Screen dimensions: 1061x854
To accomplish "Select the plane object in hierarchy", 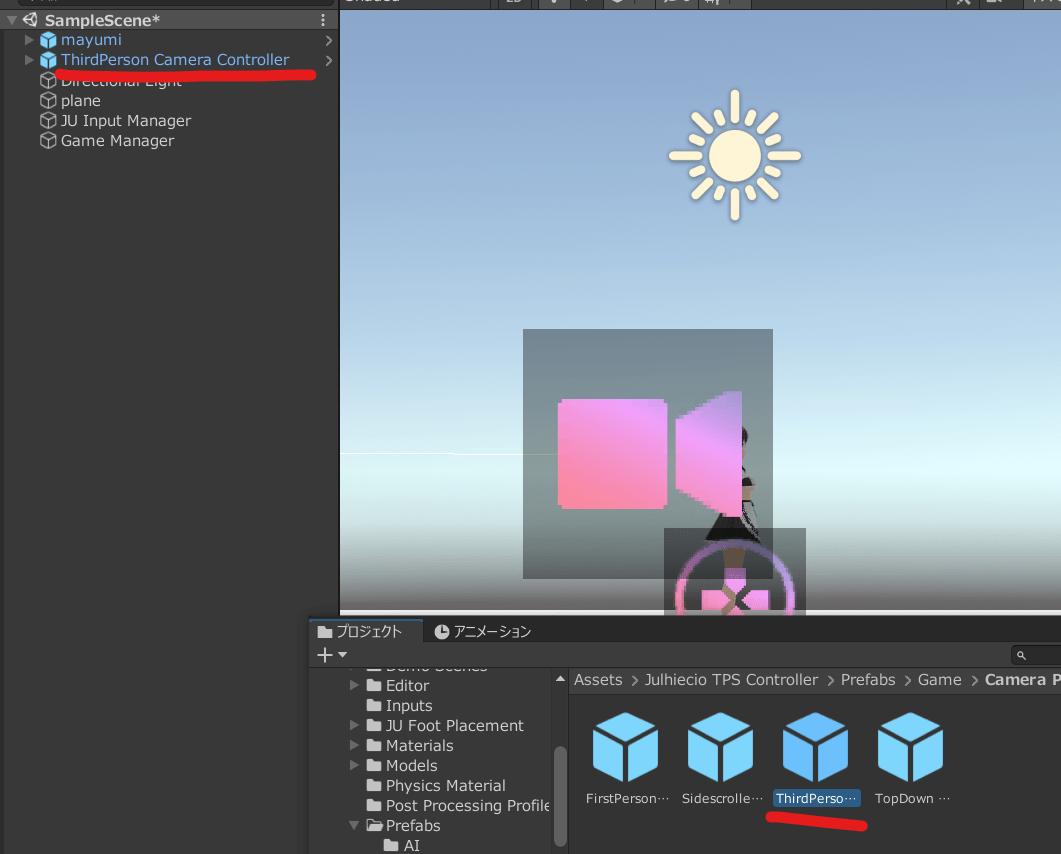I will pos(81,101).
